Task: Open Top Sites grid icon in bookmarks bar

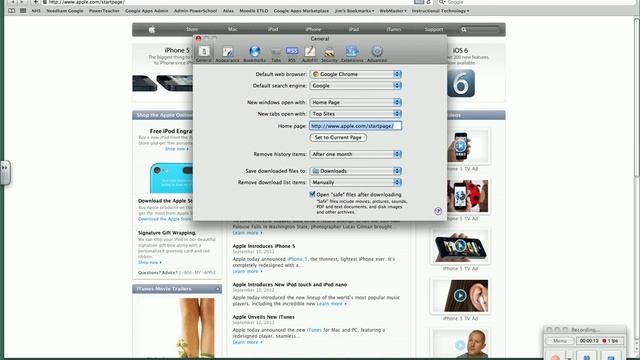Action: tap(23, 11)
